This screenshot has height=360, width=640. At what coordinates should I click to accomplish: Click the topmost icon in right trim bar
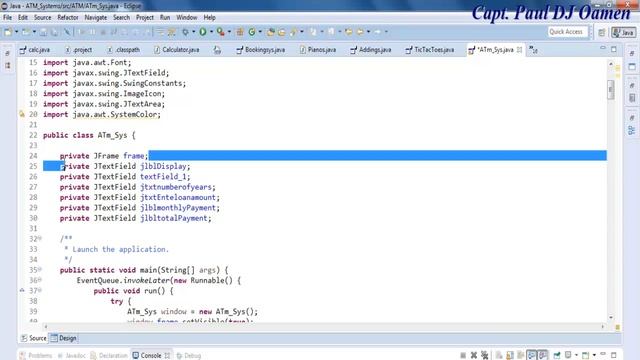[x=632, y=53]
